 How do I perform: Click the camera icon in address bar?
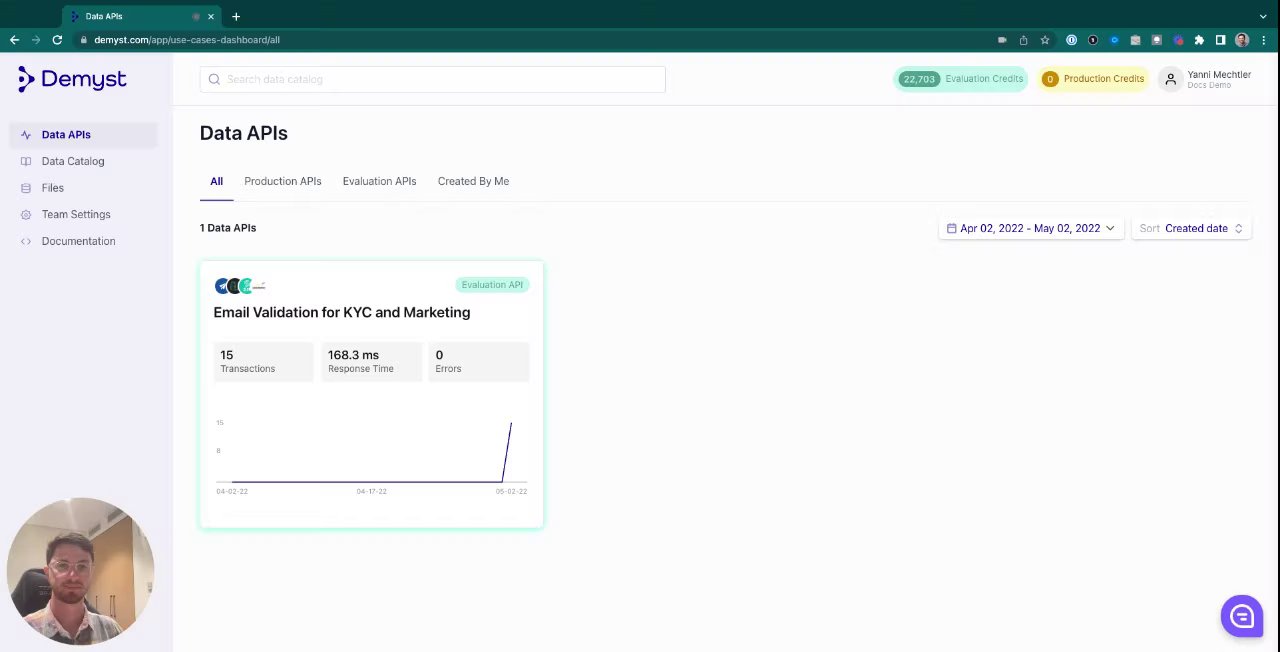click(x=1002, y=40)
